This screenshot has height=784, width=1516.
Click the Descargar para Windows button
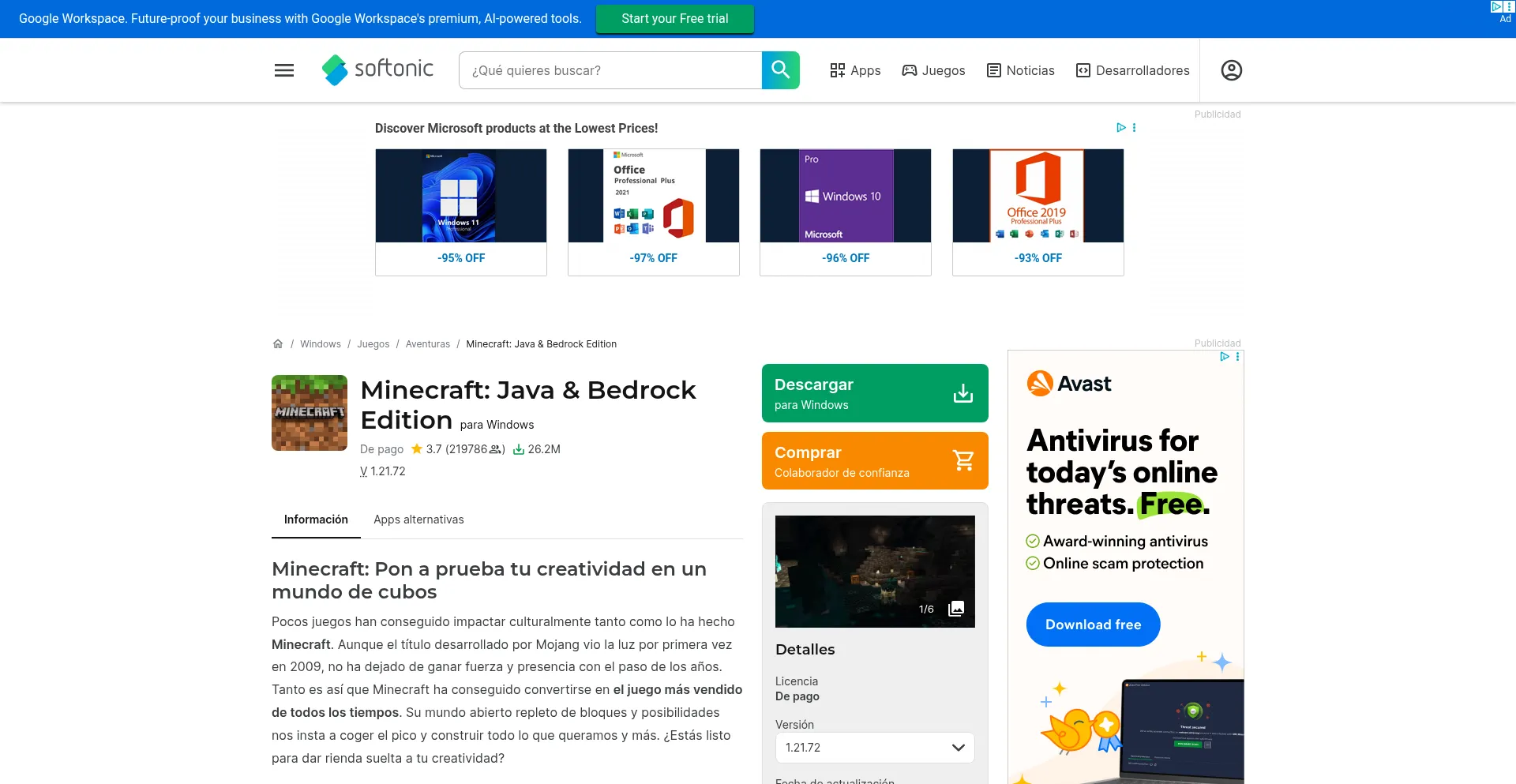click(x=874, y=392)
